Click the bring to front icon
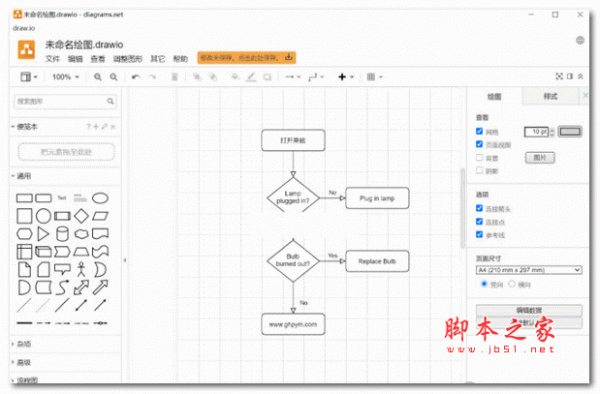600x394 pixels. (197, 77)
